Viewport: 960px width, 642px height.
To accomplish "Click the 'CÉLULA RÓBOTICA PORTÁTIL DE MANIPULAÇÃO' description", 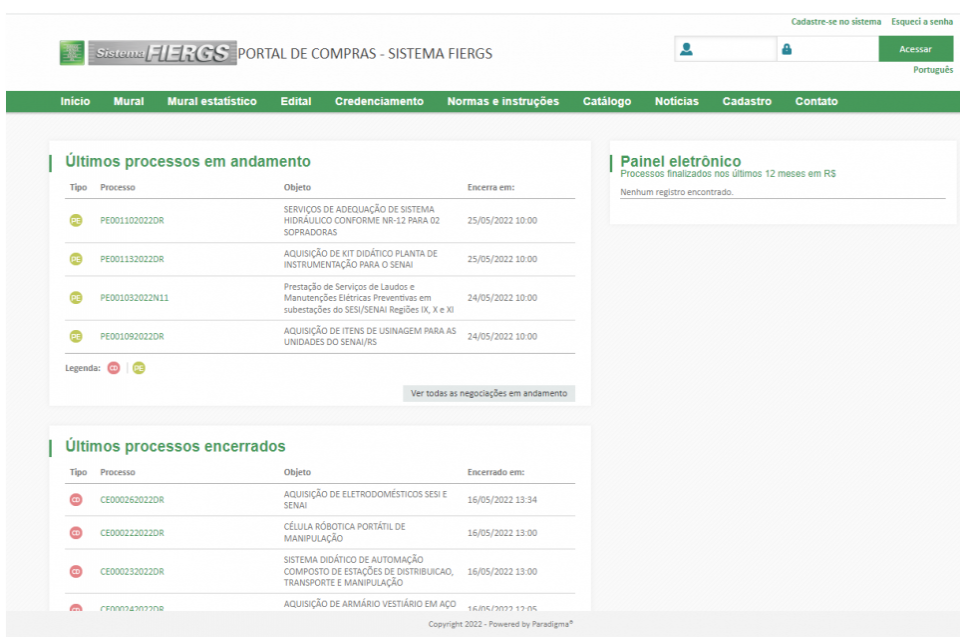I will point(345,532).
